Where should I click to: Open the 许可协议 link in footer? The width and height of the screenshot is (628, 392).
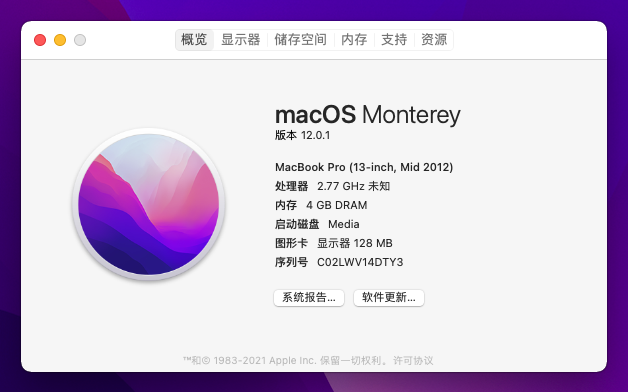click(x=413, y=360)
